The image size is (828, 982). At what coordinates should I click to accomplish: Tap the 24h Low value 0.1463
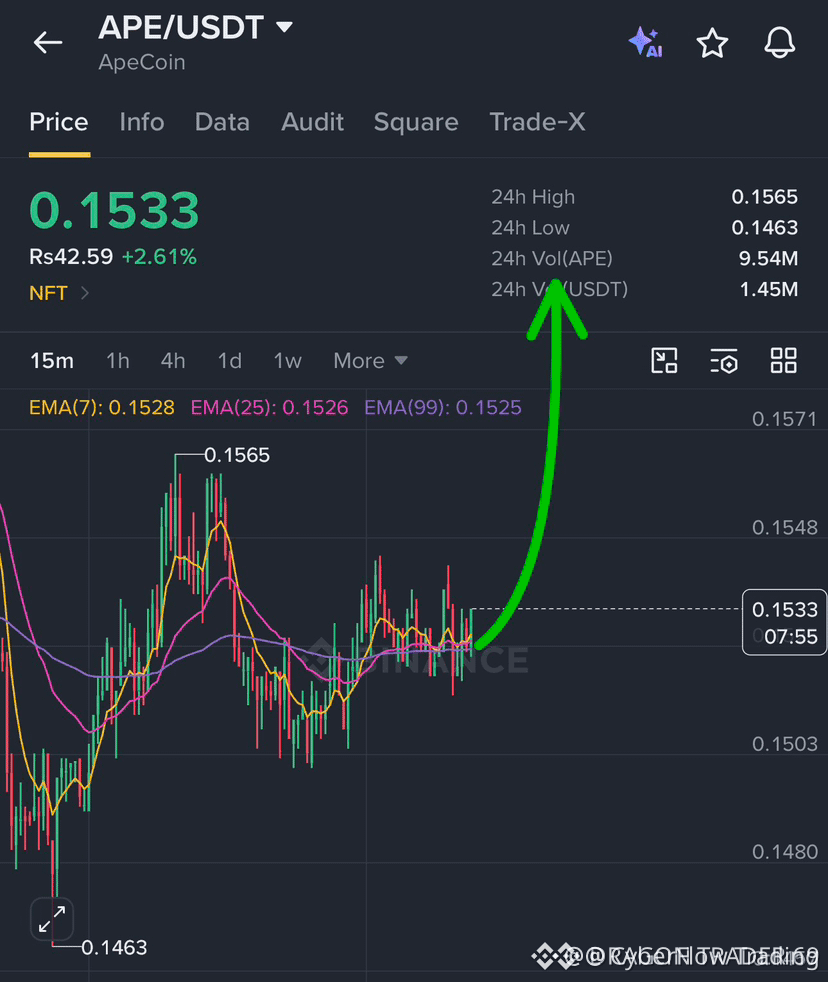(765, 228)
